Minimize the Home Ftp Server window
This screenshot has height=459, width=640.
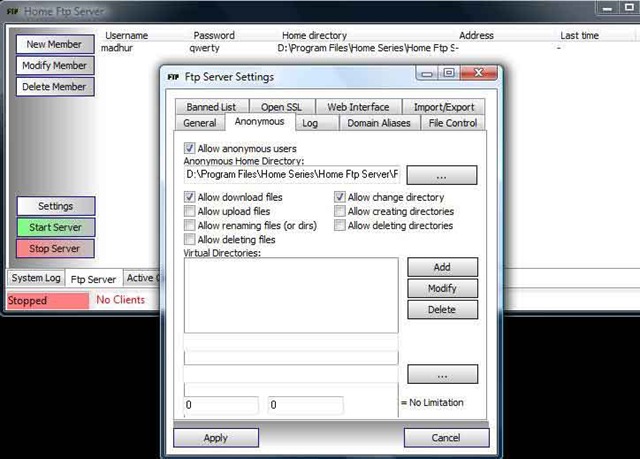point(608,8)
